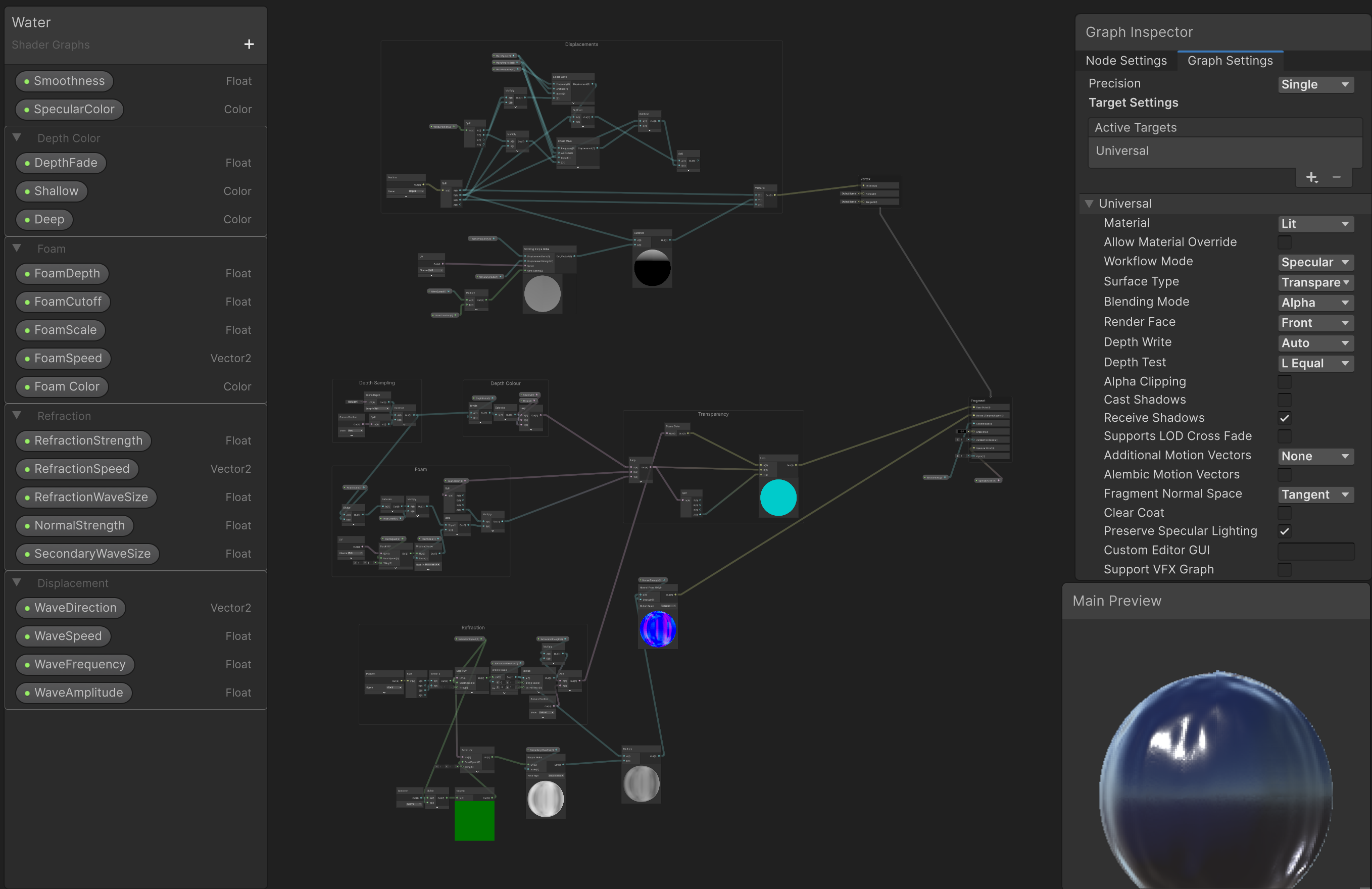The image size is (1372, 889).
Task: Click the green dot on DepthFade property
Action: [x=27, y=163]
